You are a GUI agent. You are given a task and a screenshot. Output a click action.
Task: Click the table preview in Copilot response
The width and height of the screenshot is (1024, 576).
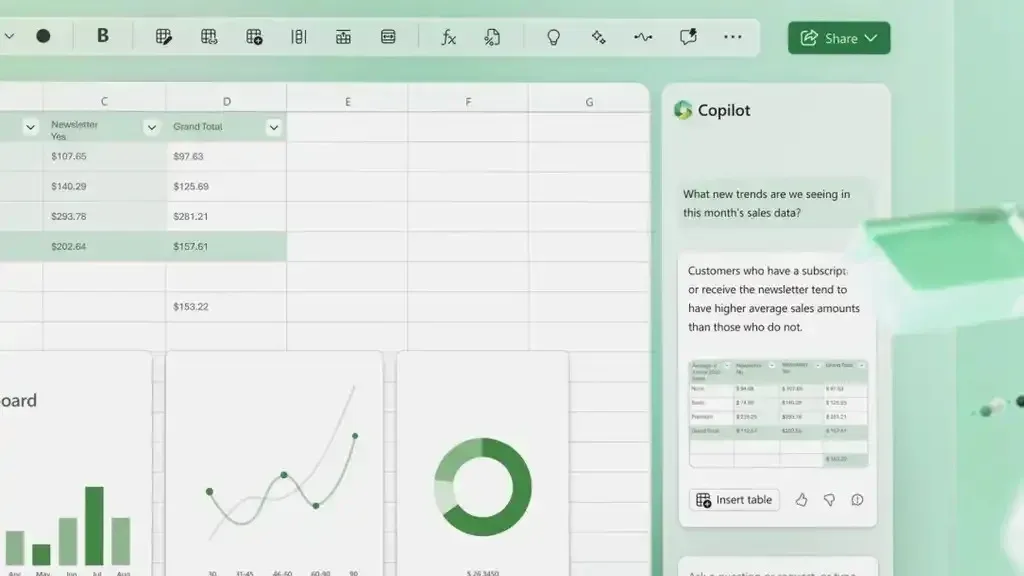pyautogui.click(x=778, y=413)
